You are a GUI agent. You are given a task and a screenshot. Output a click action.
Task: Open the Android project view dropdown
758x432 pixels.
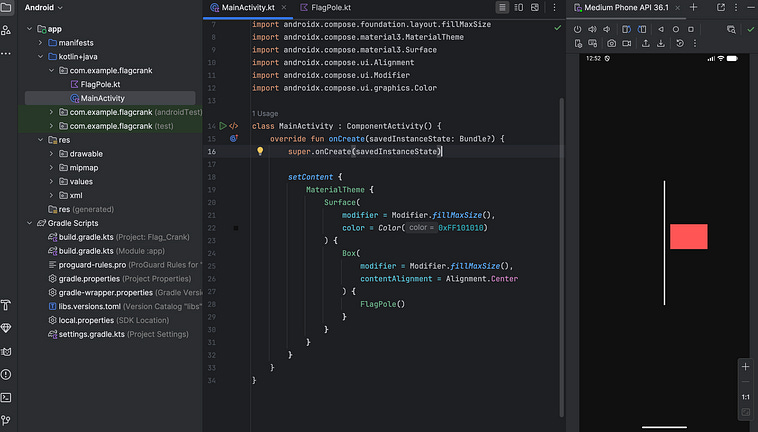click(x=44, y=8)
